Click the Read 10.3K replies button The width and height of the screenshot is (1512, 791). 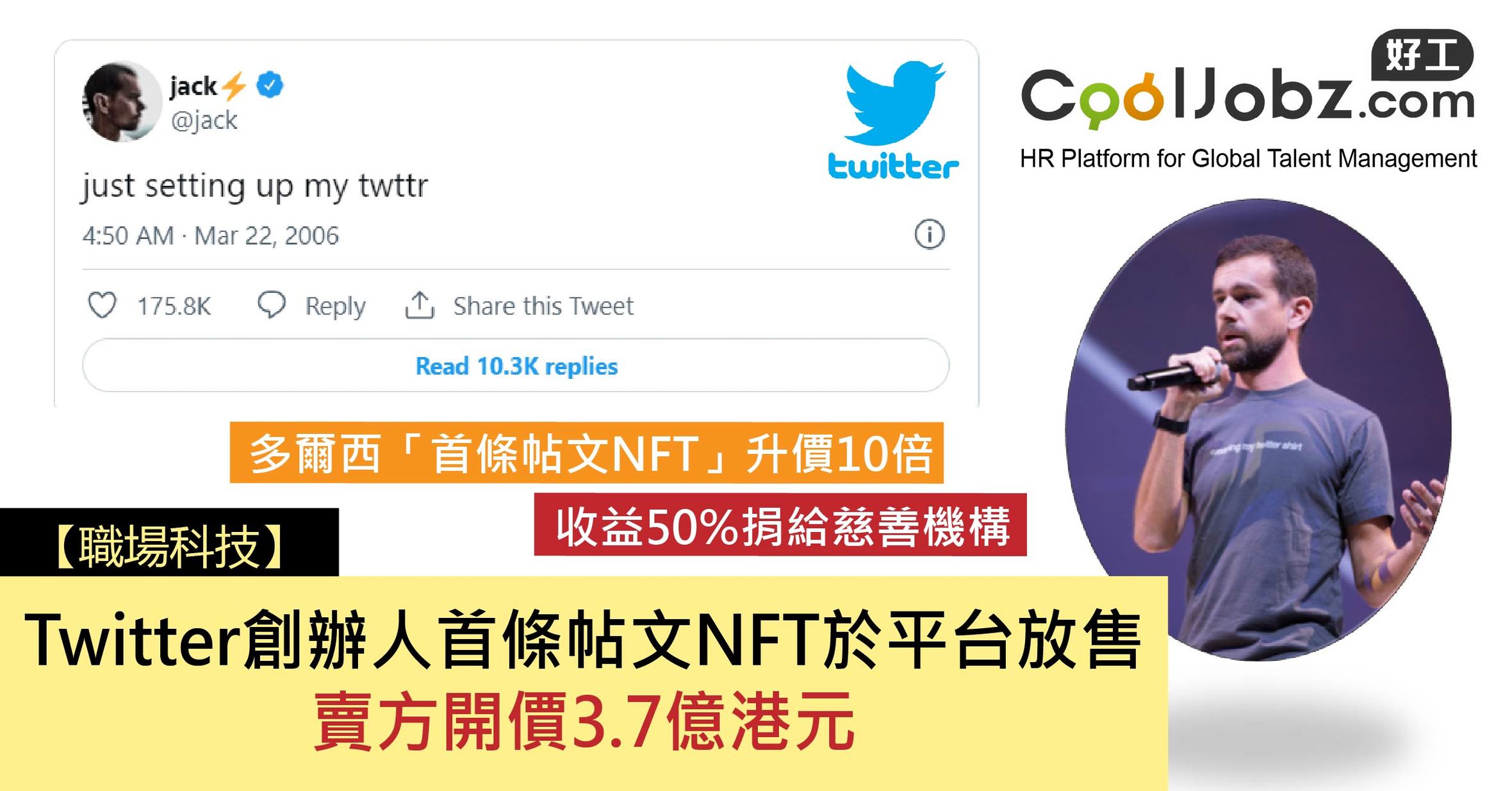coord(516,365)
